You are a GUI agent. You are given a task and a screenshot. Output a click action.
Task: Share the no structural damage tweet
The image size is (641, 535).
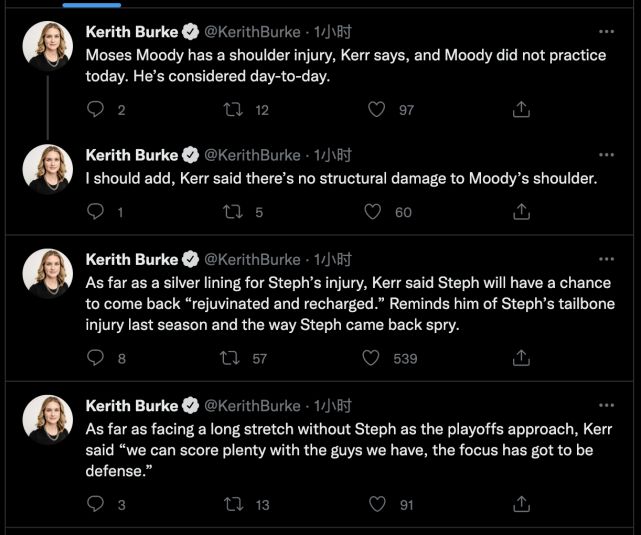pos(520,211)
